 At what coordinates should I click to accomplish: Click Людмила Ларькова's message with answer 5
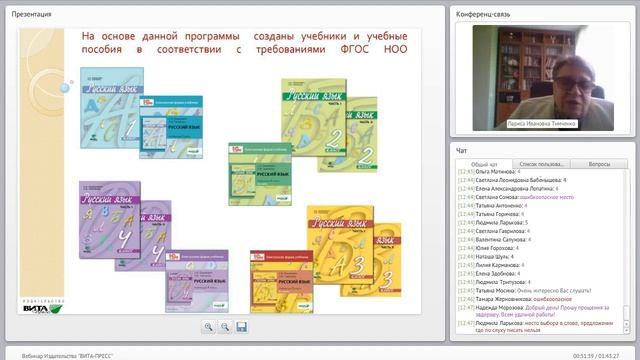493,222
